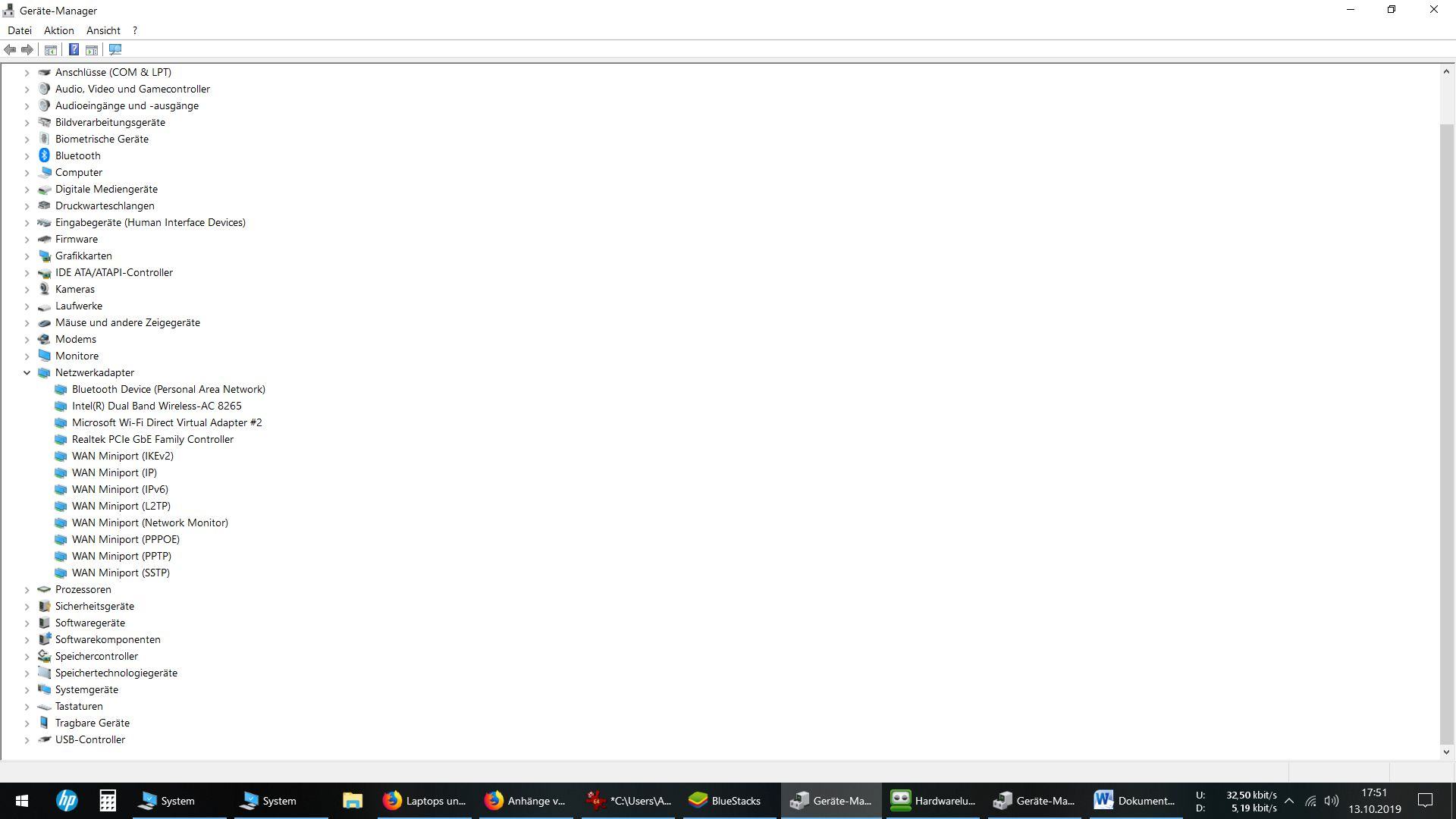This screenshot has width=1456, height=819.
Task: Open File Explorer from the taskbar
Action: coord(353,801)
